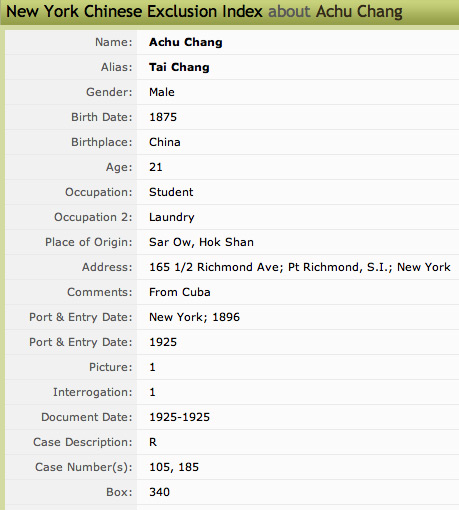Screen dimensions: 459x510
Task: Select the name value 'Achu Chang' in bold
Action: click(x=186, y=42)
